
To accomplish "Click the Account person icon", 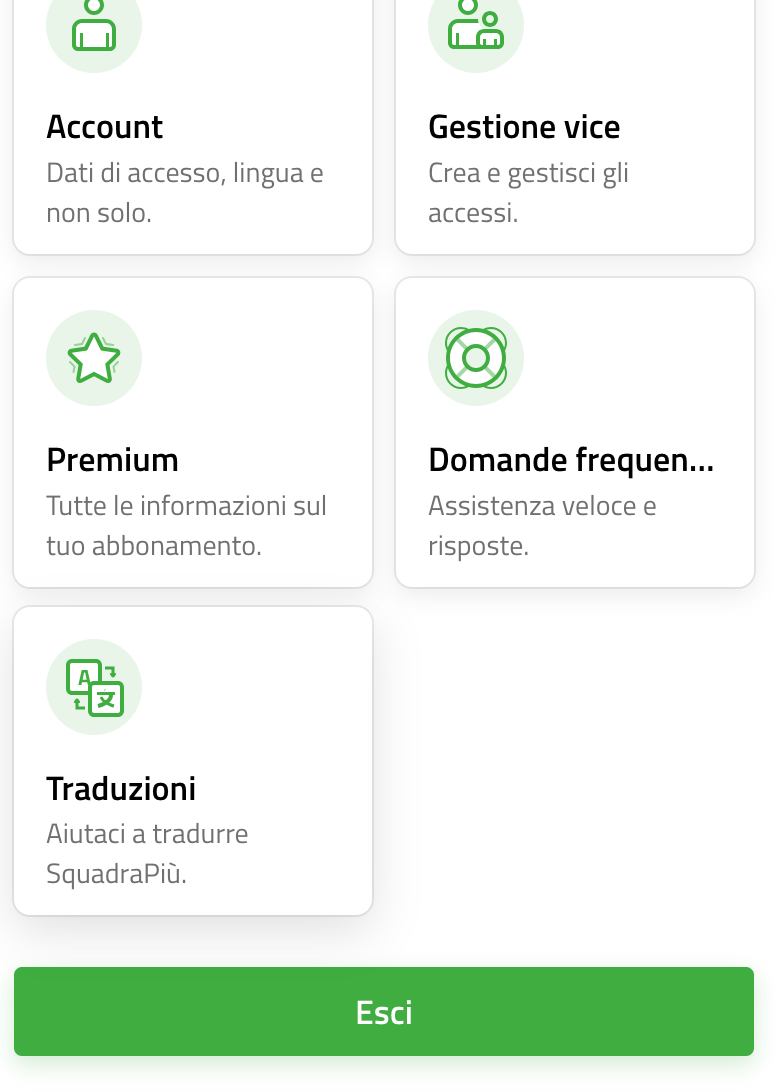I will click(94, 24).
